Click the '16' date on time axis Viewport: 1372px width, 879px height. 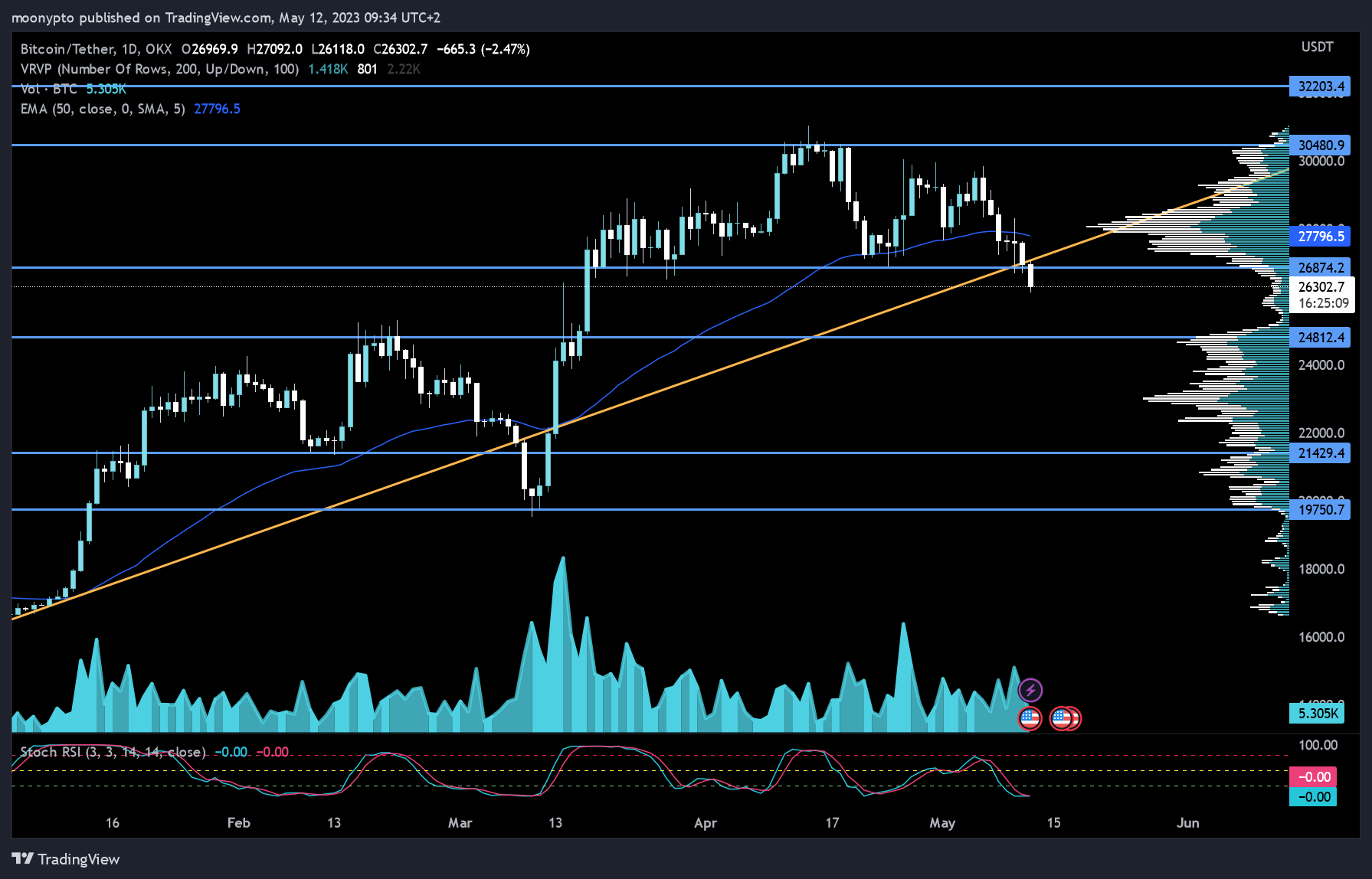113,822
